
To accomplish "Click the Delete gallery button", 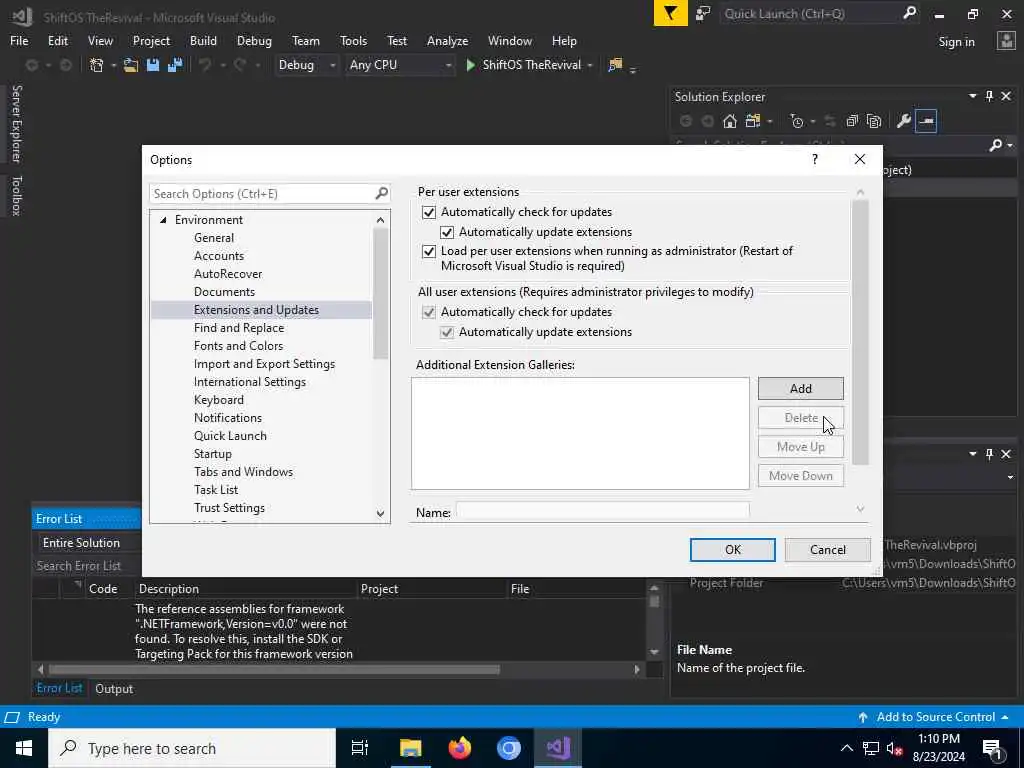I will coord(801,417).
